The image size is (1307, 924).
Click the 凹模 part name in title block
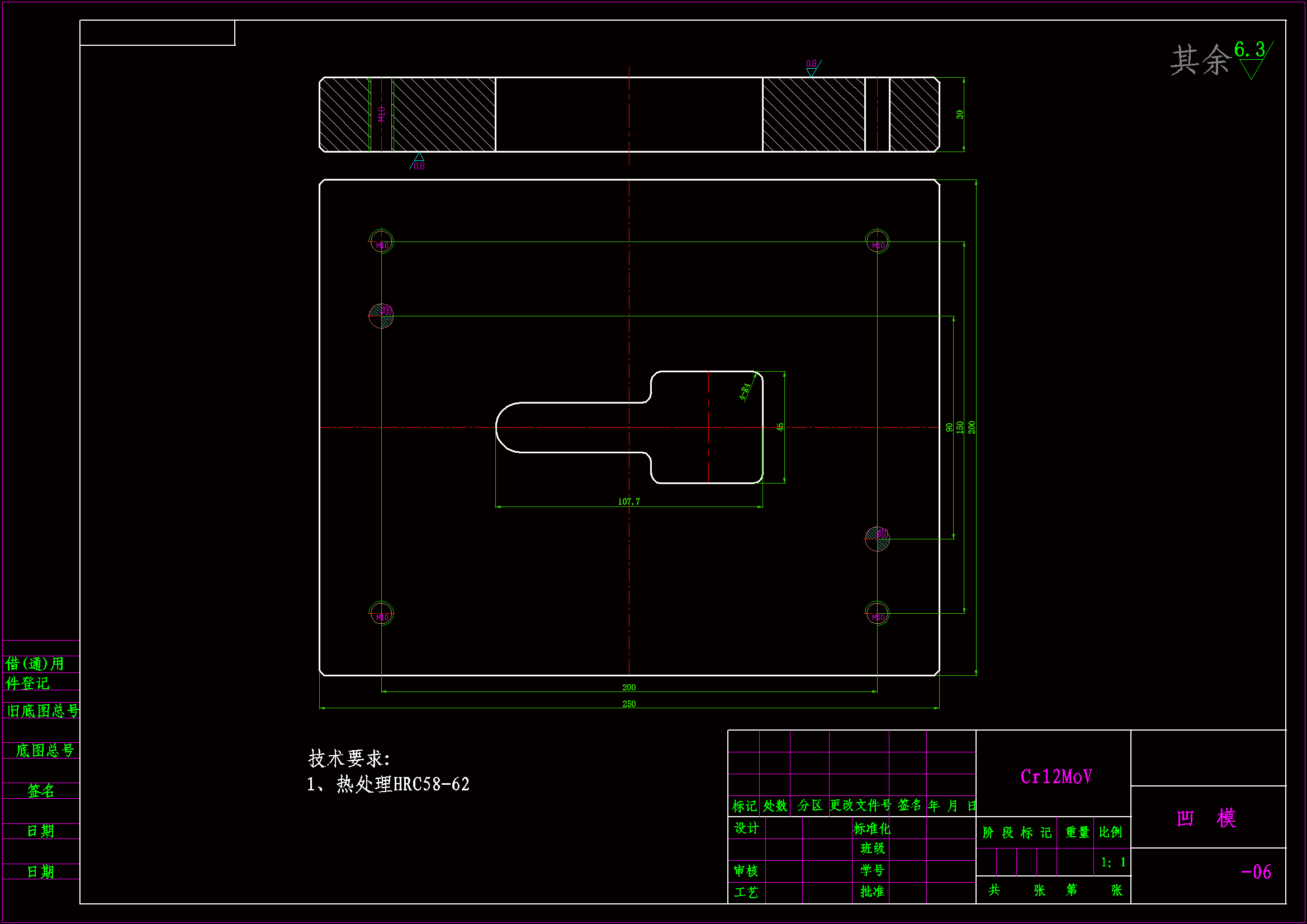click(x=1206, y=819)
